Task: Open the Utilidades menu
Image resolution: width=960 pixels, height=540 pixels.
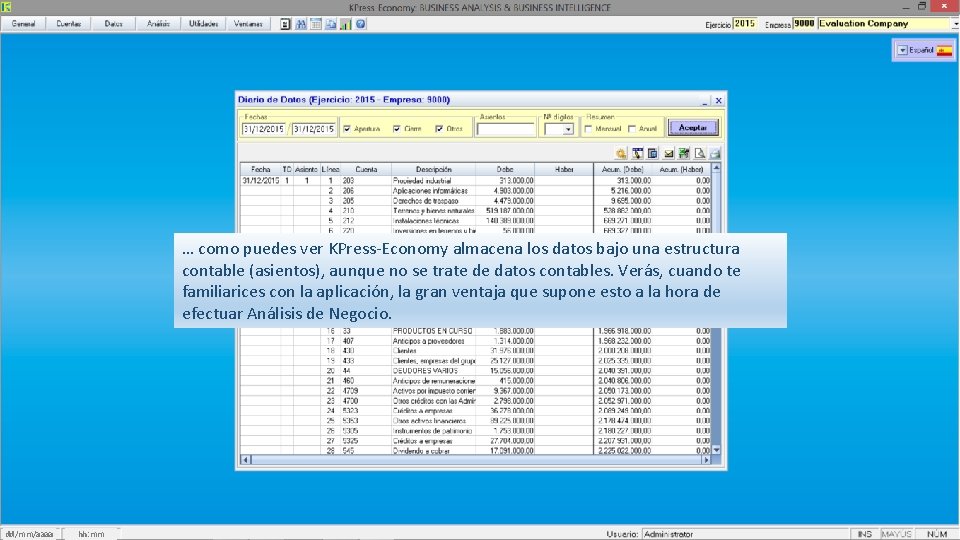Action: pyautogui.click(x=203, y=24)
